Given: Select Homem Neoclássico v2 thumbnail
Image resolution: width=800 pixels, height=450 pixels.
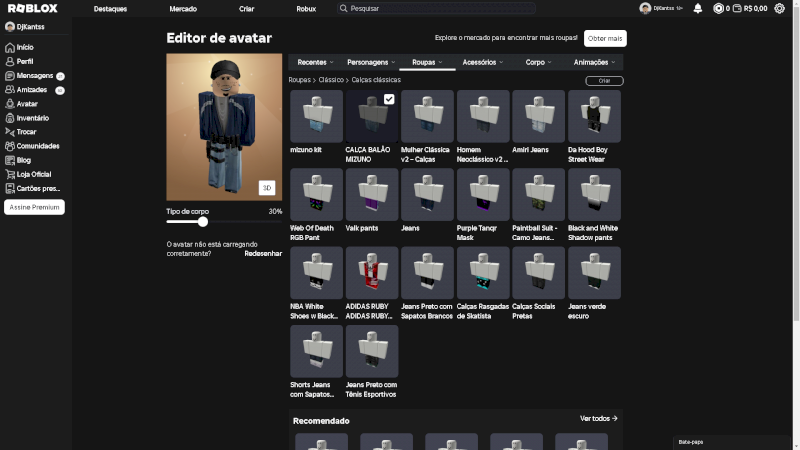Looking at the screenshot, I should tap(483, 116).
